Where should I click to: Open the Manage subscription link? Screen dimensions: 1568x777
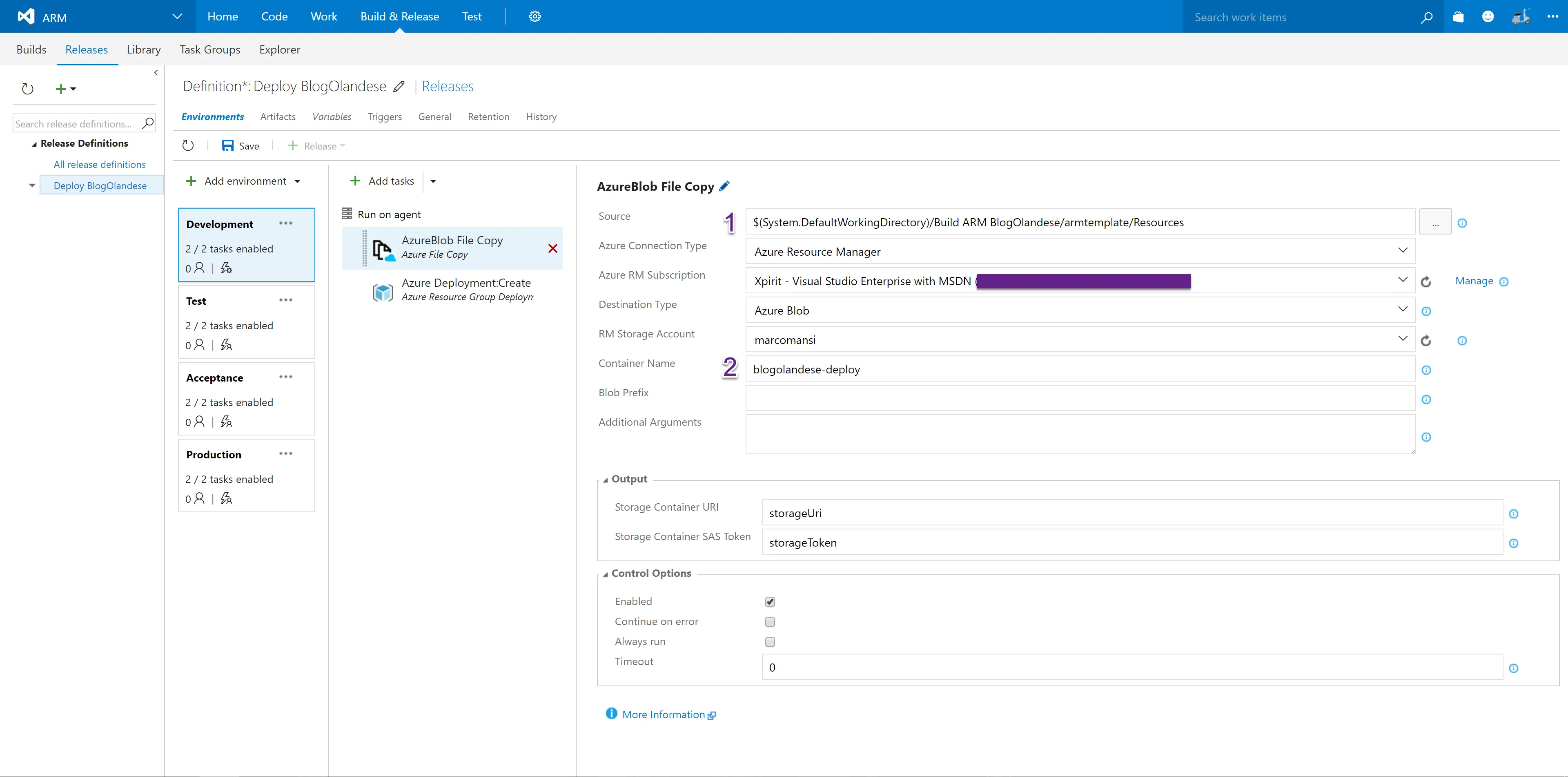pos(1474,281)
